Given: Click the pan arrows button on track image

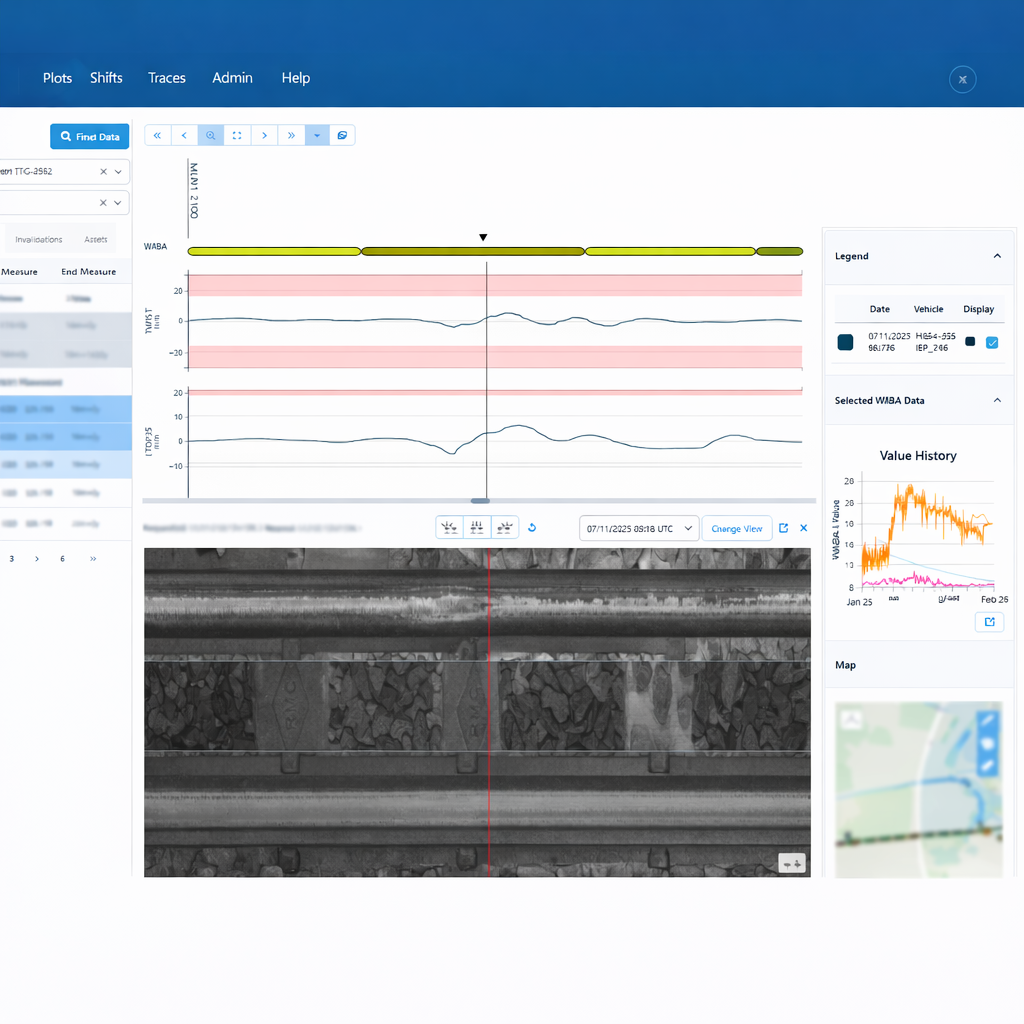Looking at the screenshot, I should point(792,863).
